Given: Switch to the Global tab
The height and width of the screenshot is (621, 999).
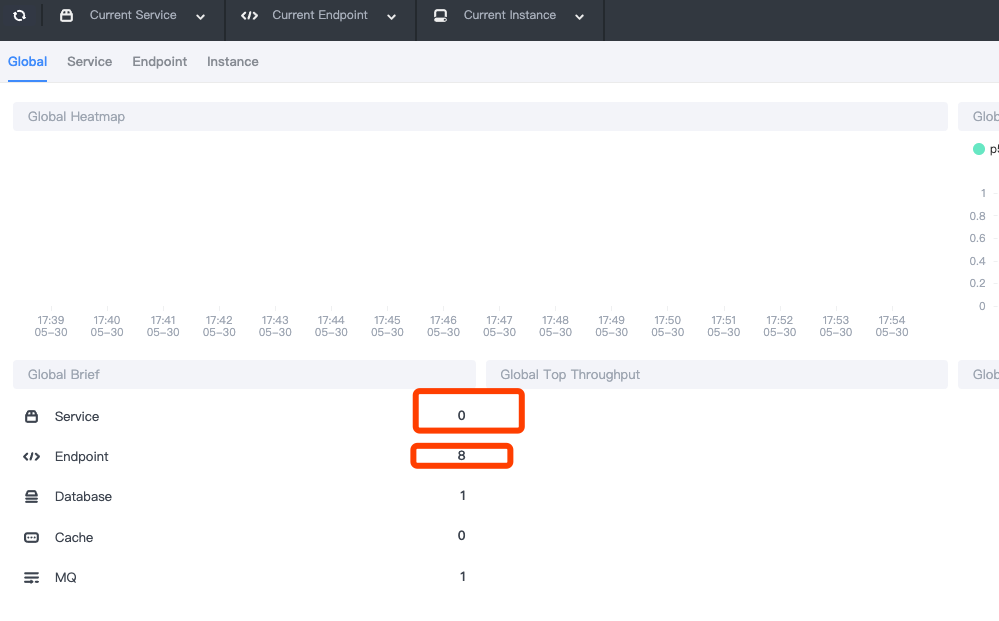Looking at the screenshot, I should click(x=27, y=62).
